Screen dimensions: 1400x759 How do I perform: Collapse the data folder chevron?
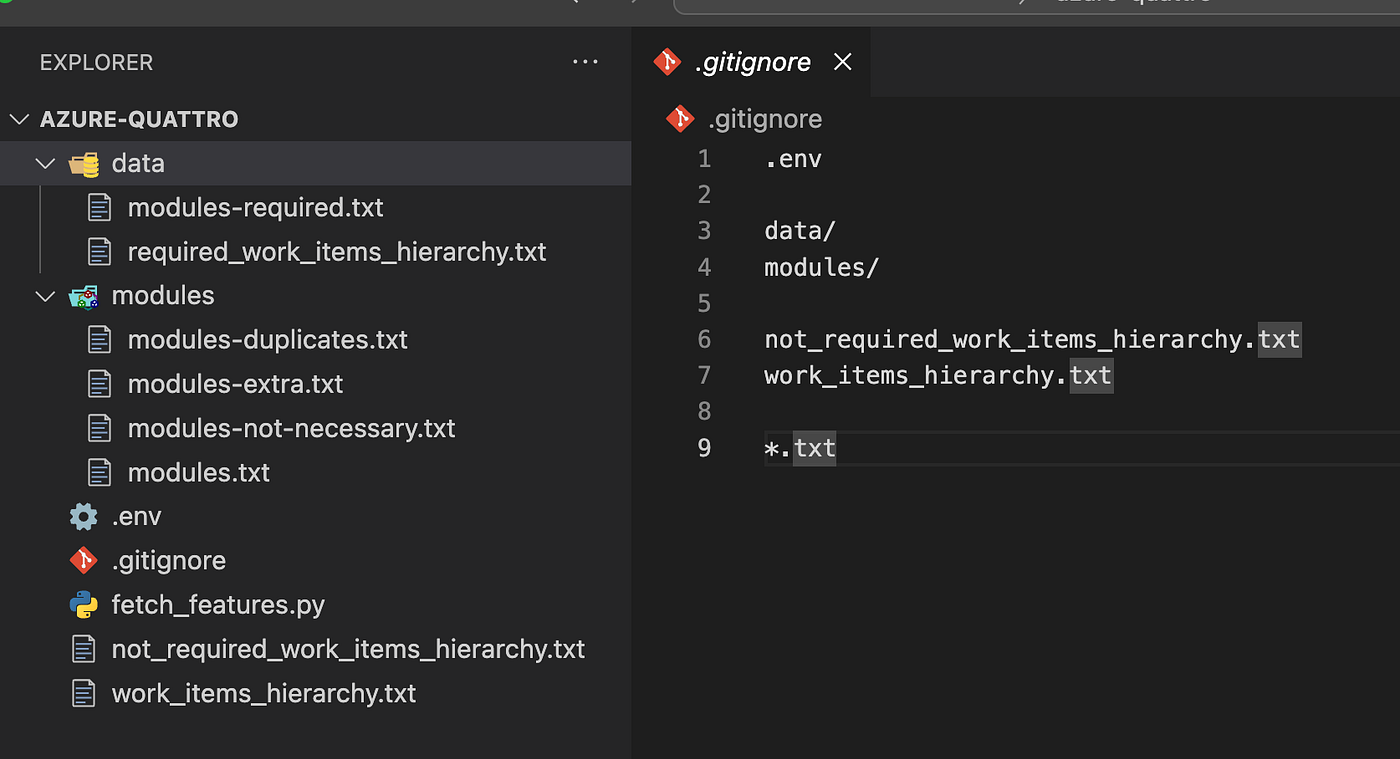coord(45,164)
